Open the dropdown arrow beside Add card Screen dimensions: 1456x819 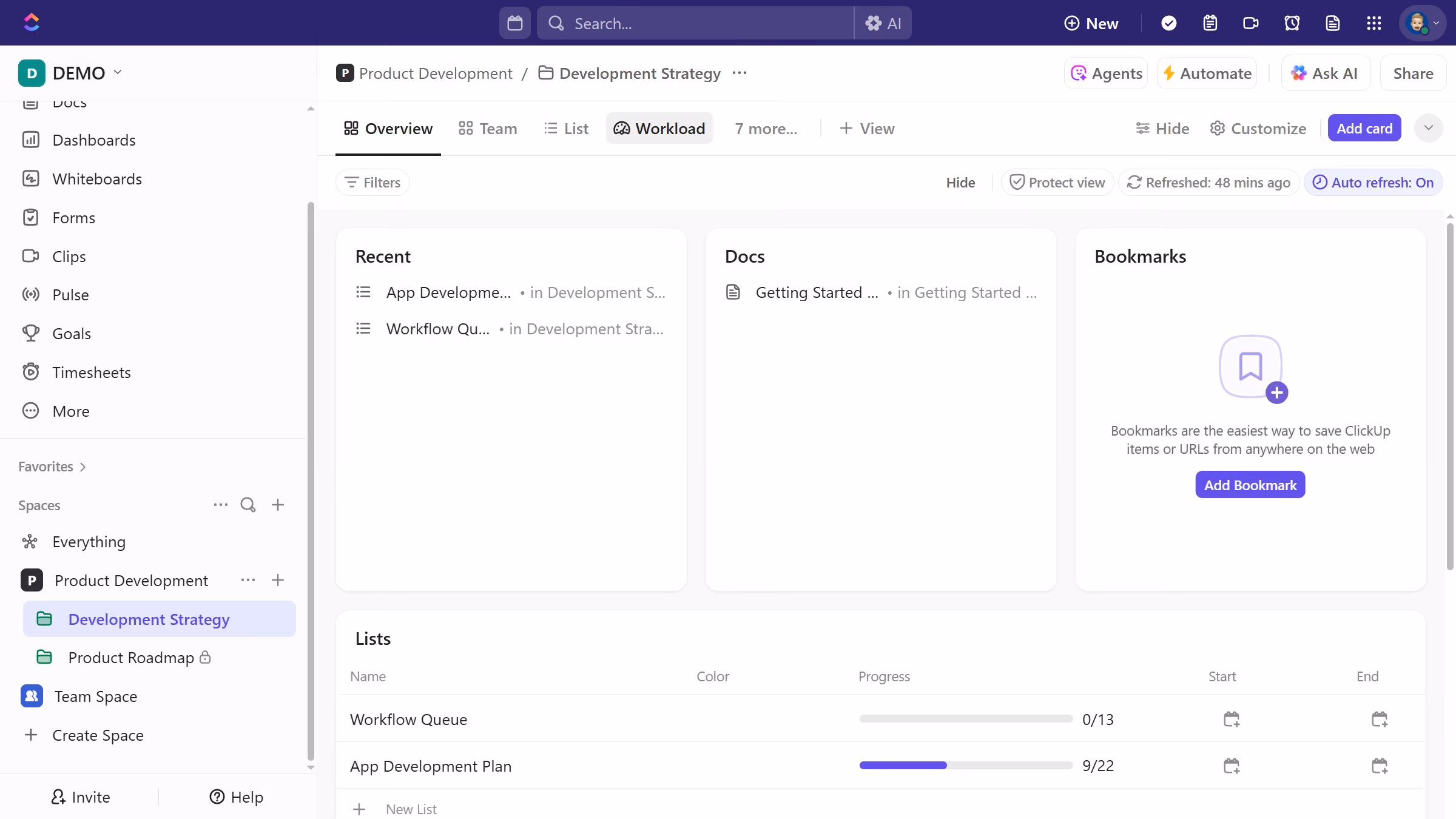[1428, 128]
